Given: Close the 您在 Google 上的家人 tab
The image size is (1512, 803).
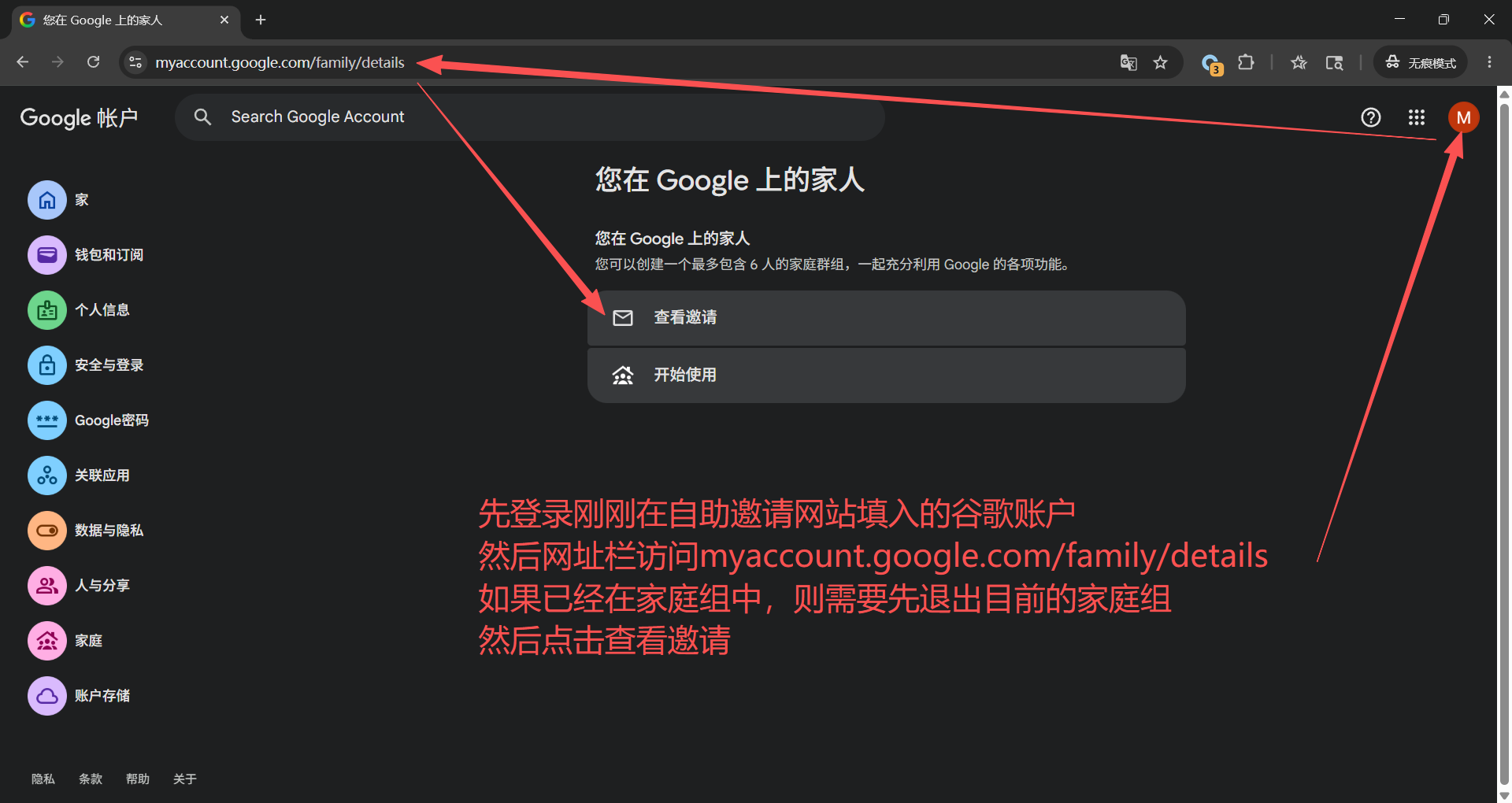Looking at the screenshot, I should point(224,20).
